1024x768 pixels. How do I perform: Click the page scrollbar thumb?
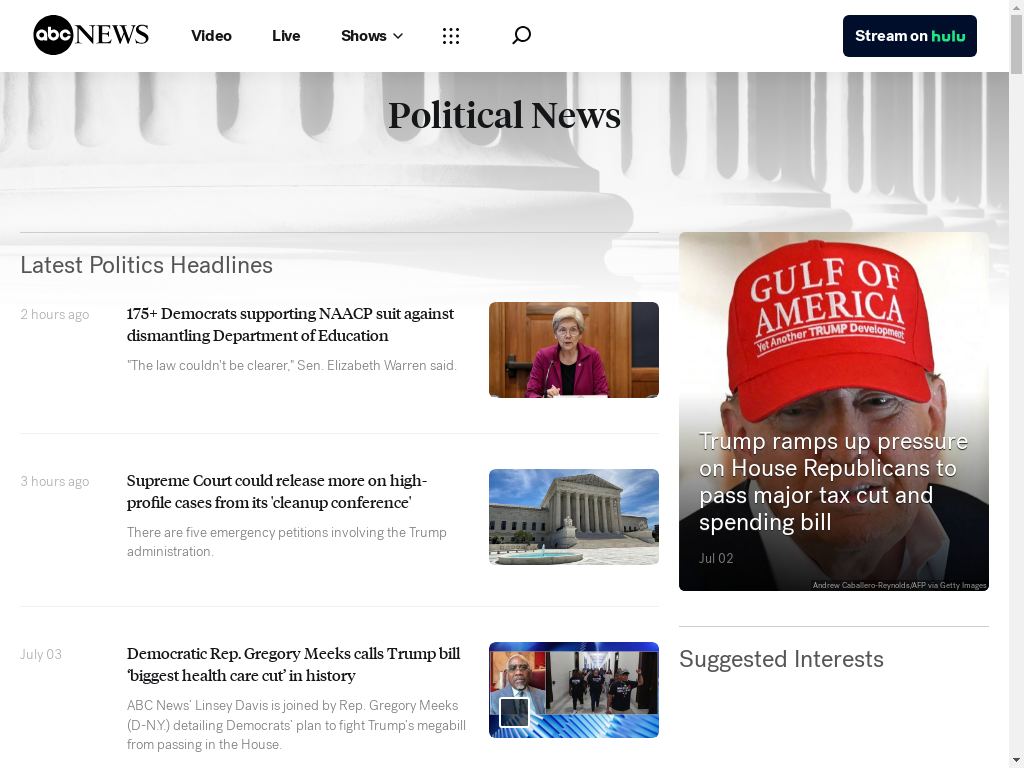[x=1017, y=43]
